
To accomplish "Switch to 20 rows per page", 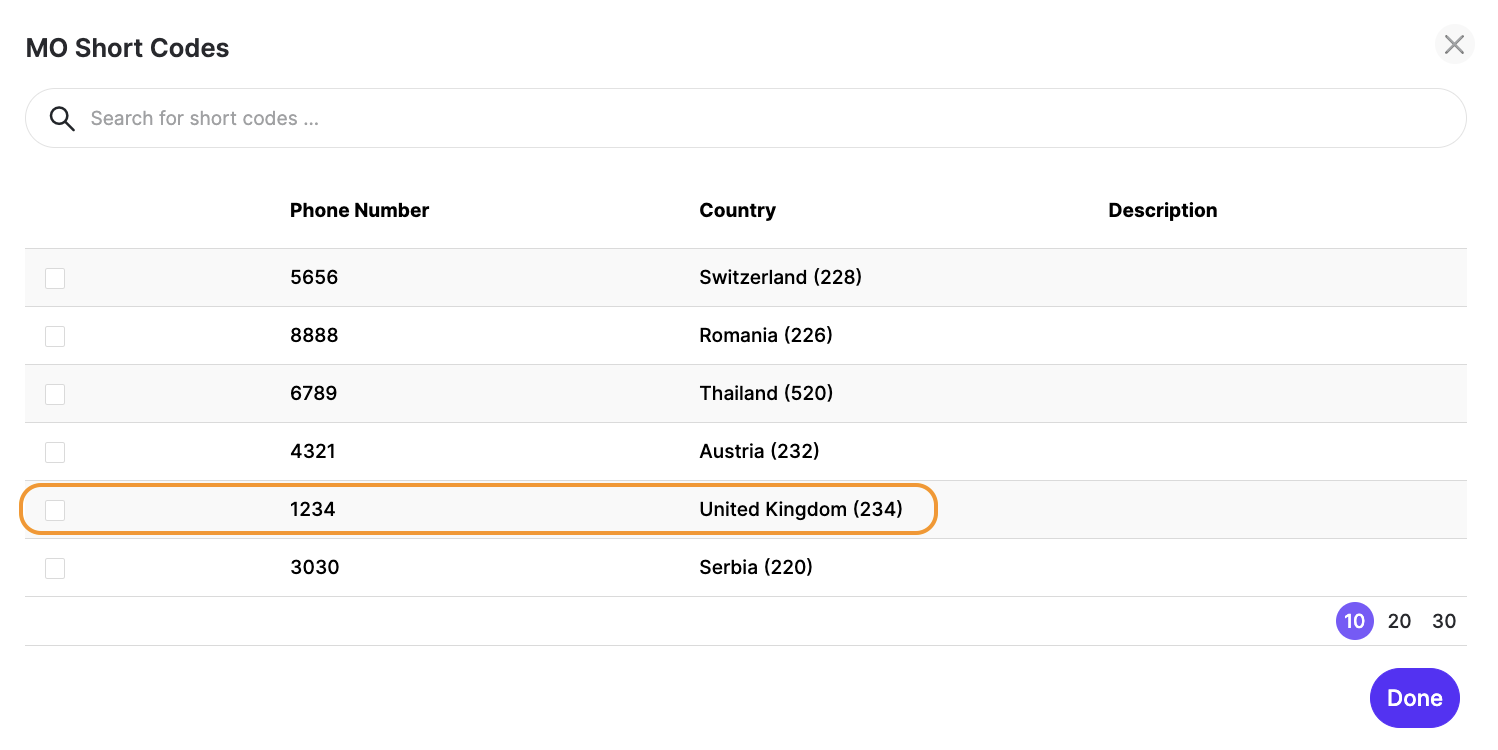I will 1399,621.
